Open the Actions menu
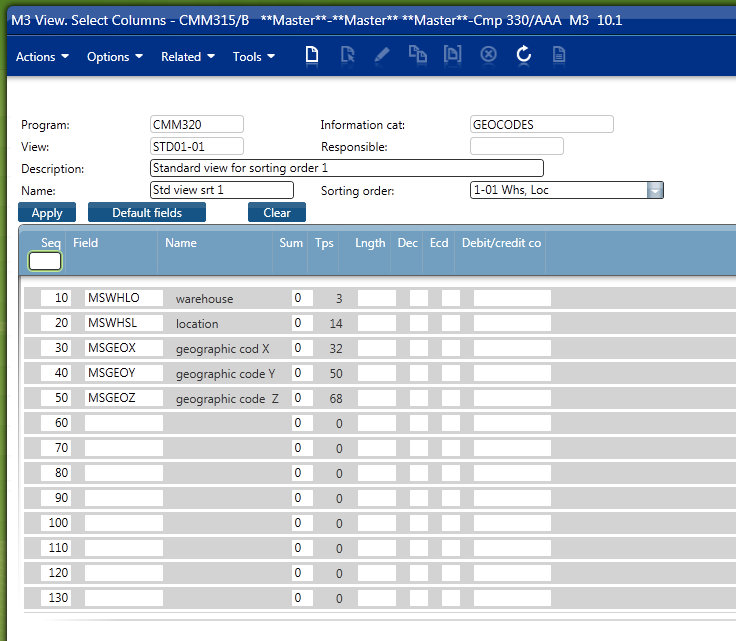The image size is (736, 641). [42, 57]
